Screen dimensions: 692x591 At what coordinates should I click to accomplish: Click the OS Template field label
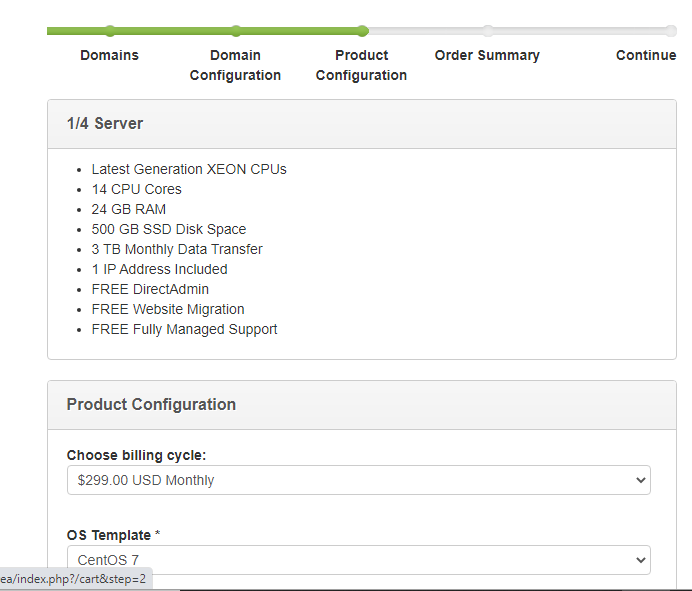[x=109, y=535]
